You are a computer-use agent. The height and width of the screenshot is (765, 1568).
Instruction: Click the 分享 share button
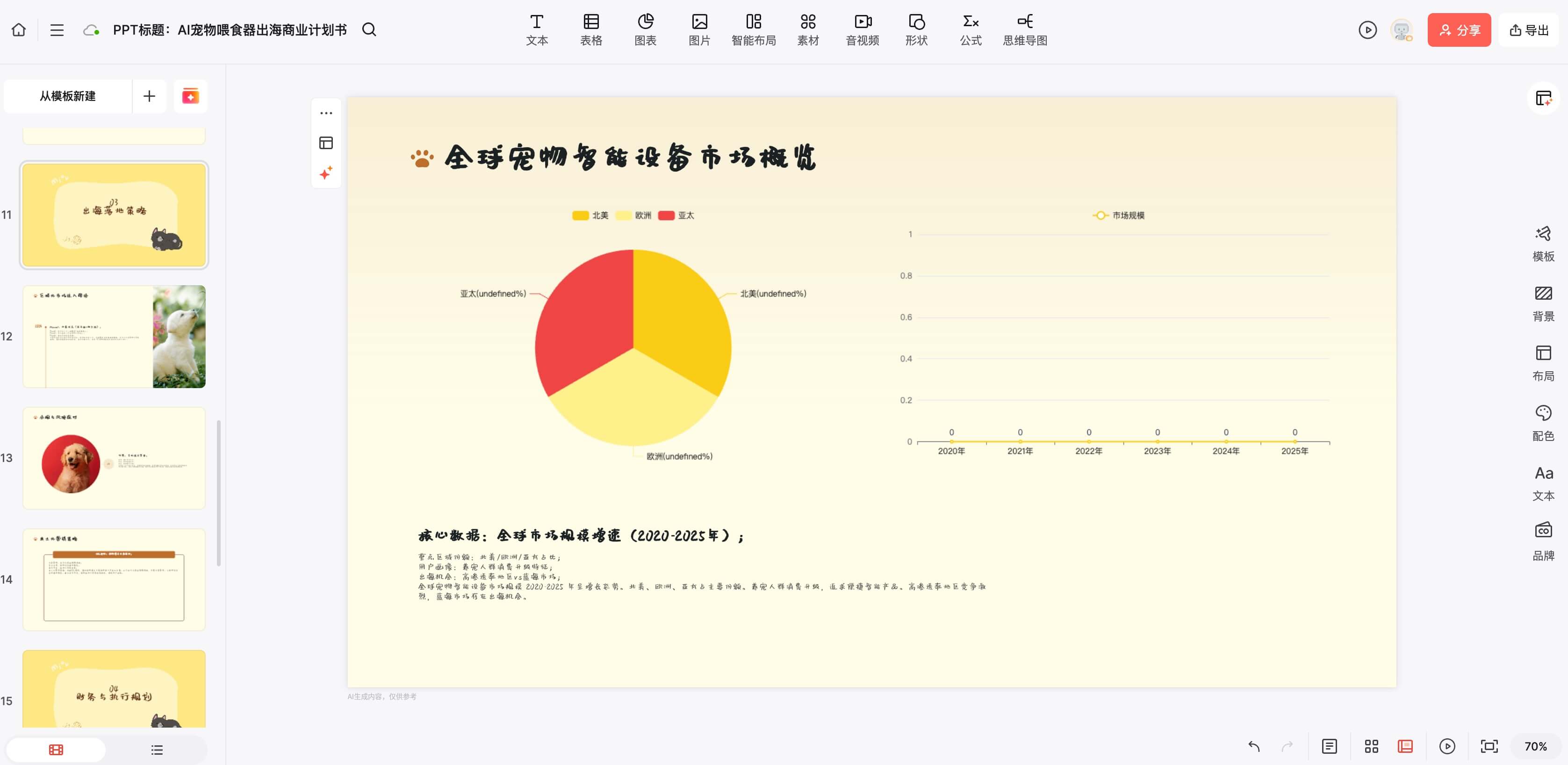pyautogui.click(x=1459, y=30)
